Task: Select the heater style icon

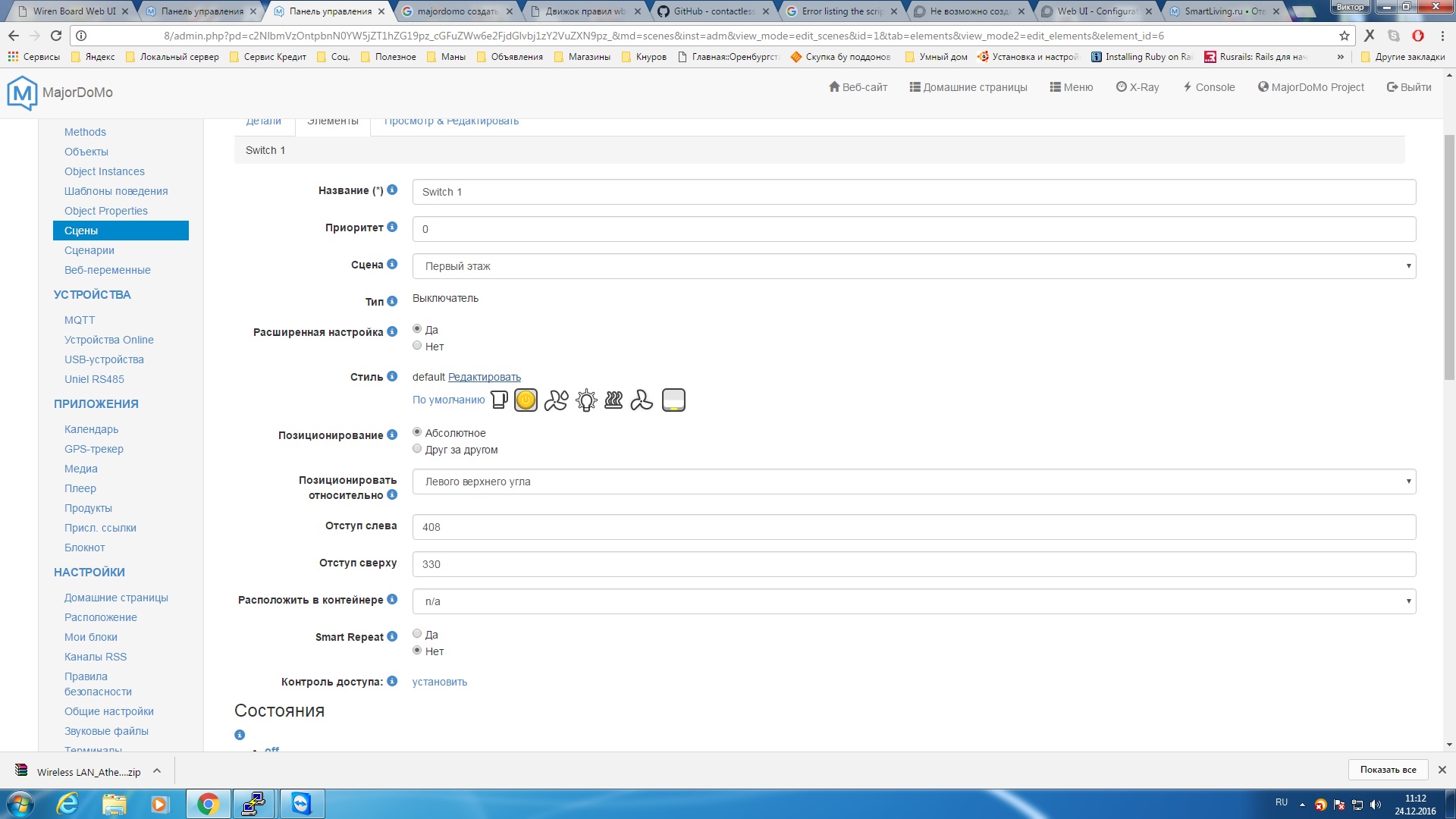Action: point(613,400)
